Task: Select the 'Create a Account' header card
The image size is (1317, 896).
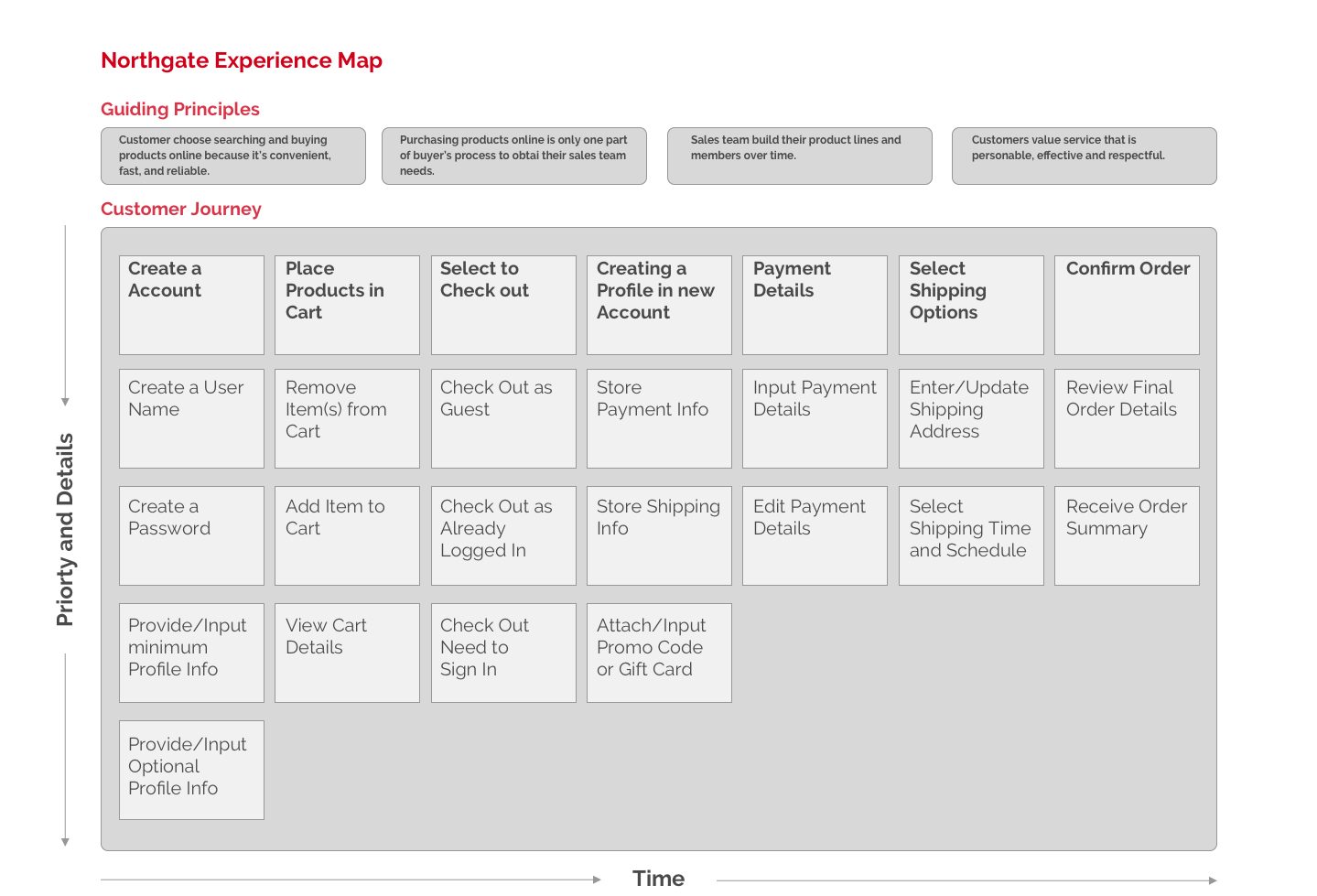Action: click(191, 305)
